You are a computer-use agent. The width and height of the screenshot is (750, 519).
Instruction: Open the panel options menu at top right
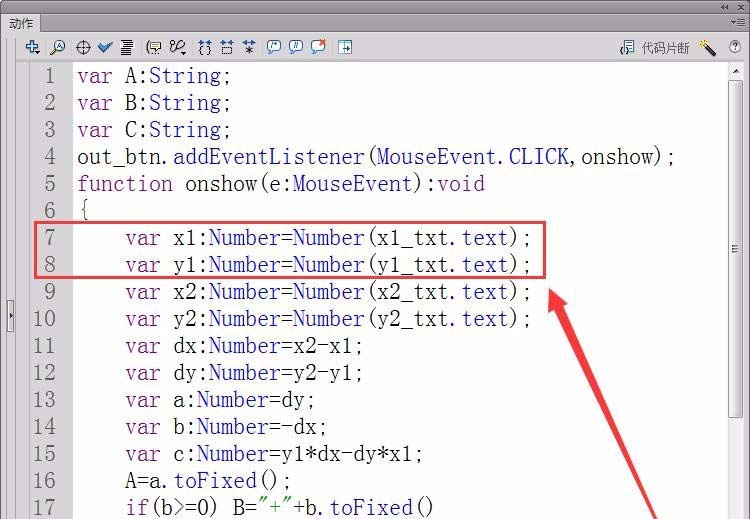coord(740,22)
